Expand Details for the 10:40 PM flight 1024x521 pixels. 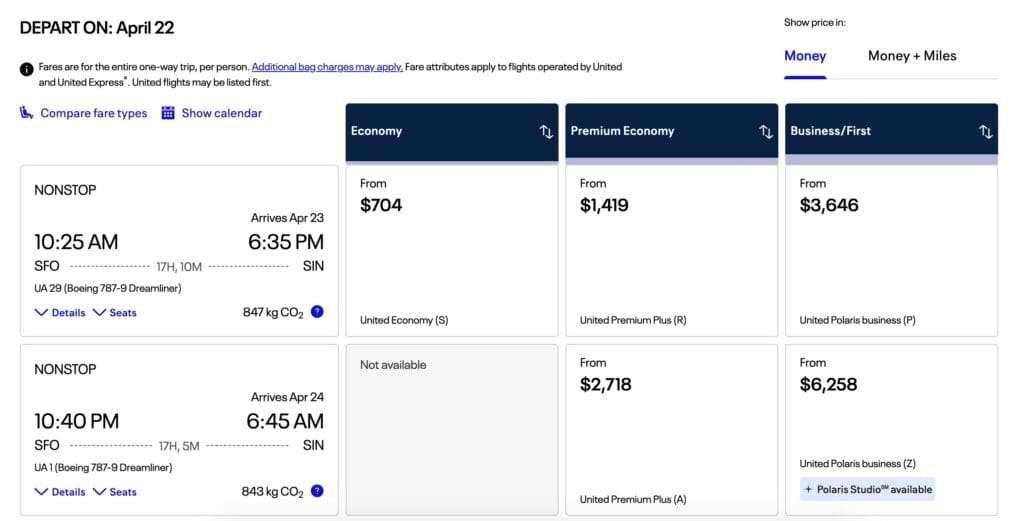60,492
